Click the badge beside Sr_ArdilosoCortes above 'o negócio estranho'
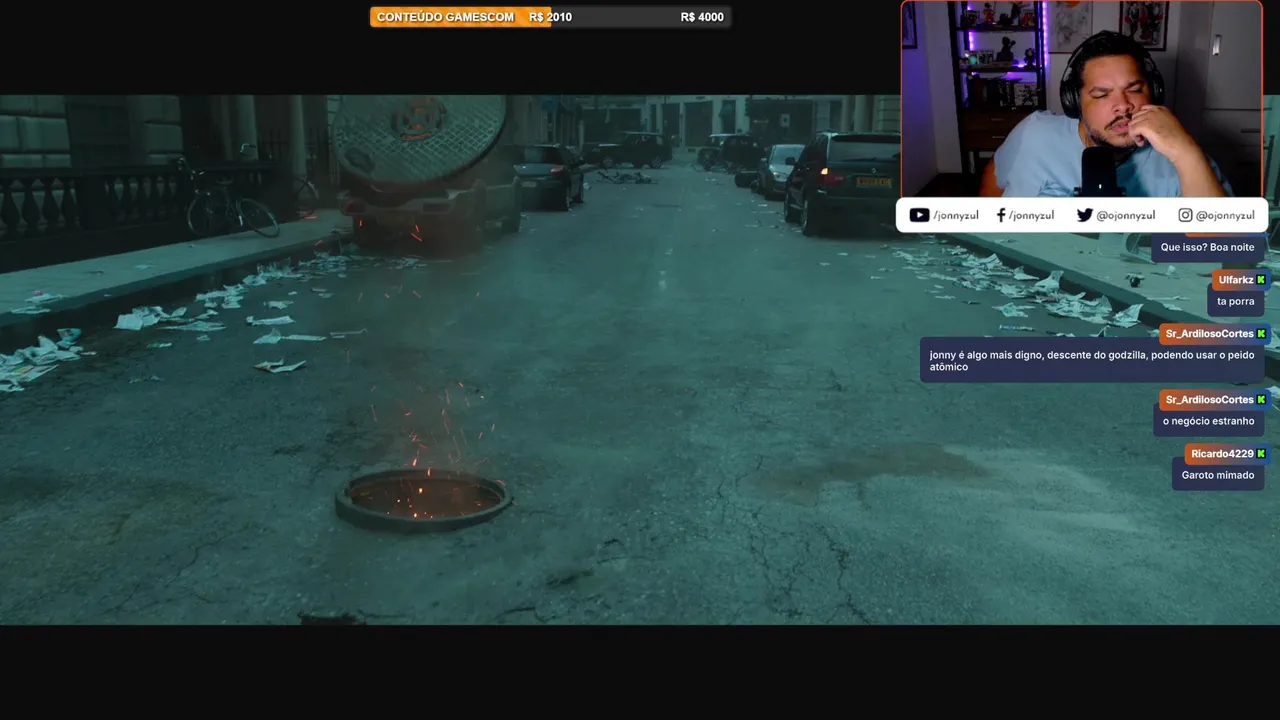1280x720 pixels. (1261, 400)
